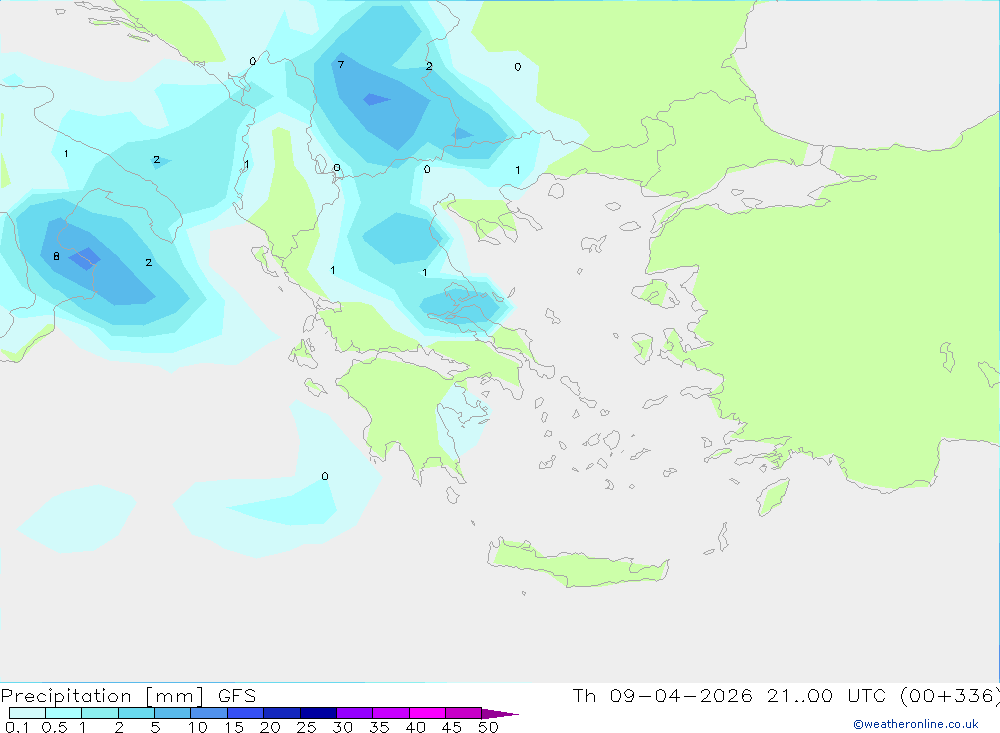Click legend scale label '20'

(x=270, y=727)
